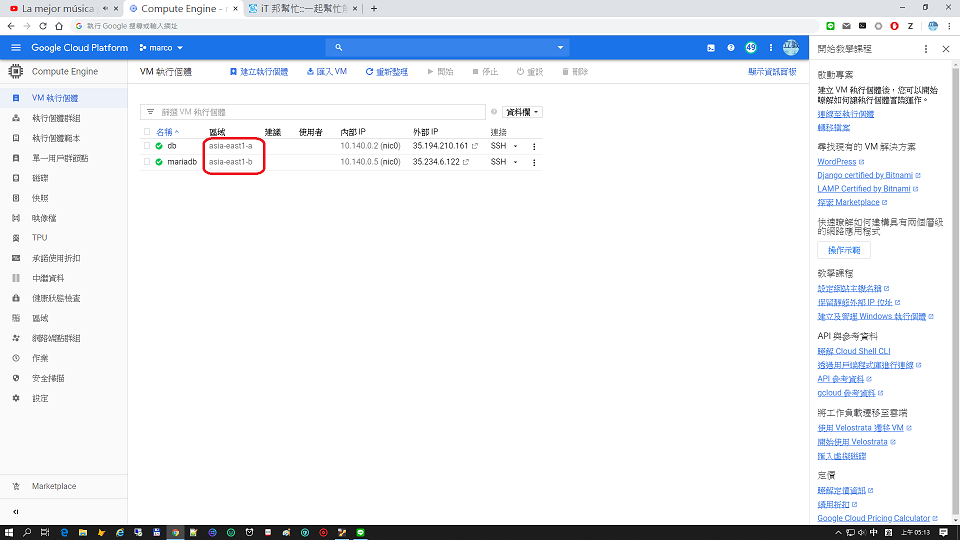This screenshot has height=540, width=960.
Task: Click 建立執行個體 create instance button
Action: (x=258, y=72)
